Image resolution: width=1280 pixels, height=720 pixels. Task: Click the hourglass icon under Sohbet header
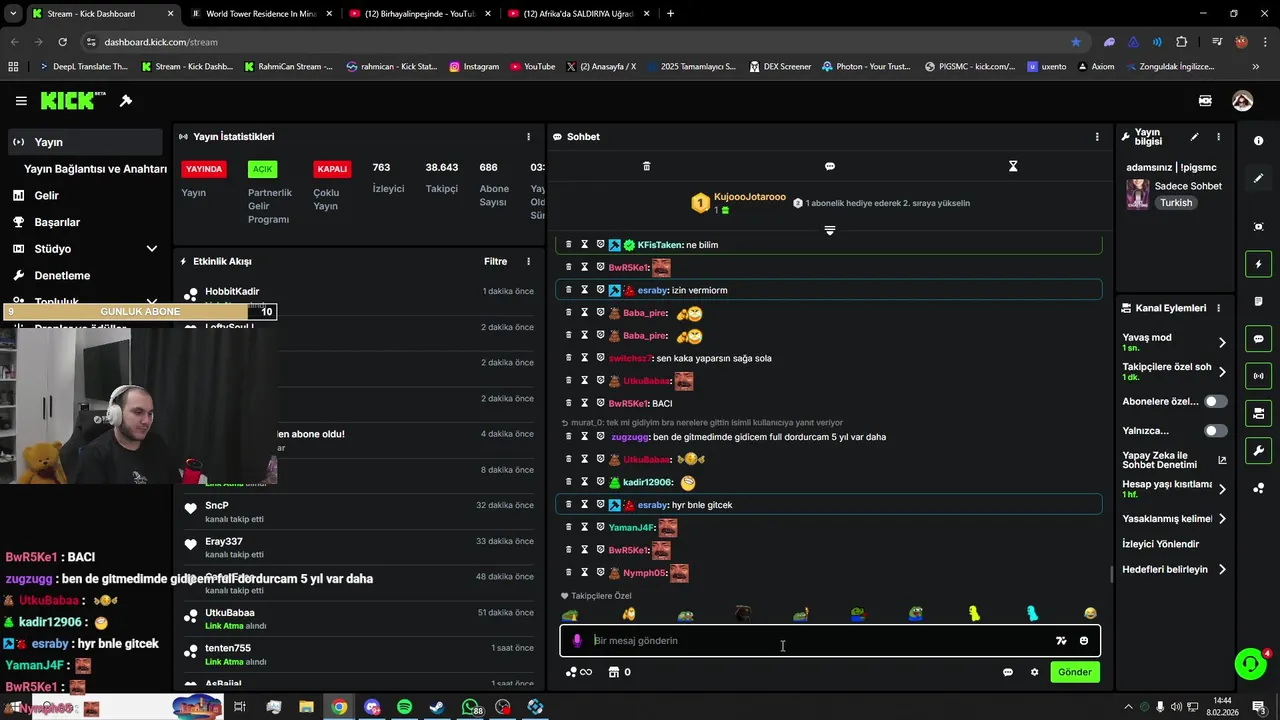(x=1013, y=166)
